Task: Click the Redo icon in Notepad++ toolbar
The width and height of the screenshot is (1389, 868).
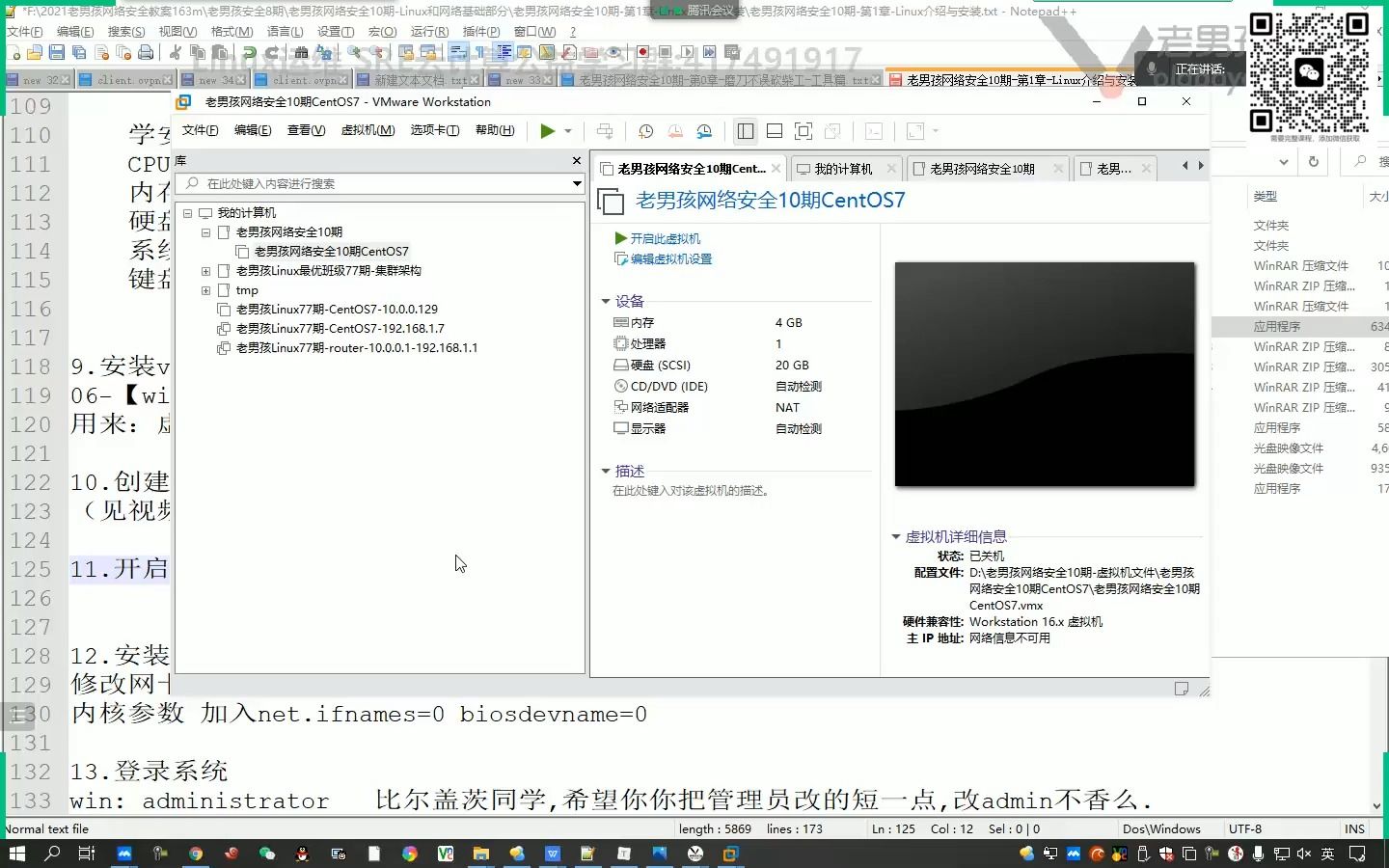Action: pos(271,52)
